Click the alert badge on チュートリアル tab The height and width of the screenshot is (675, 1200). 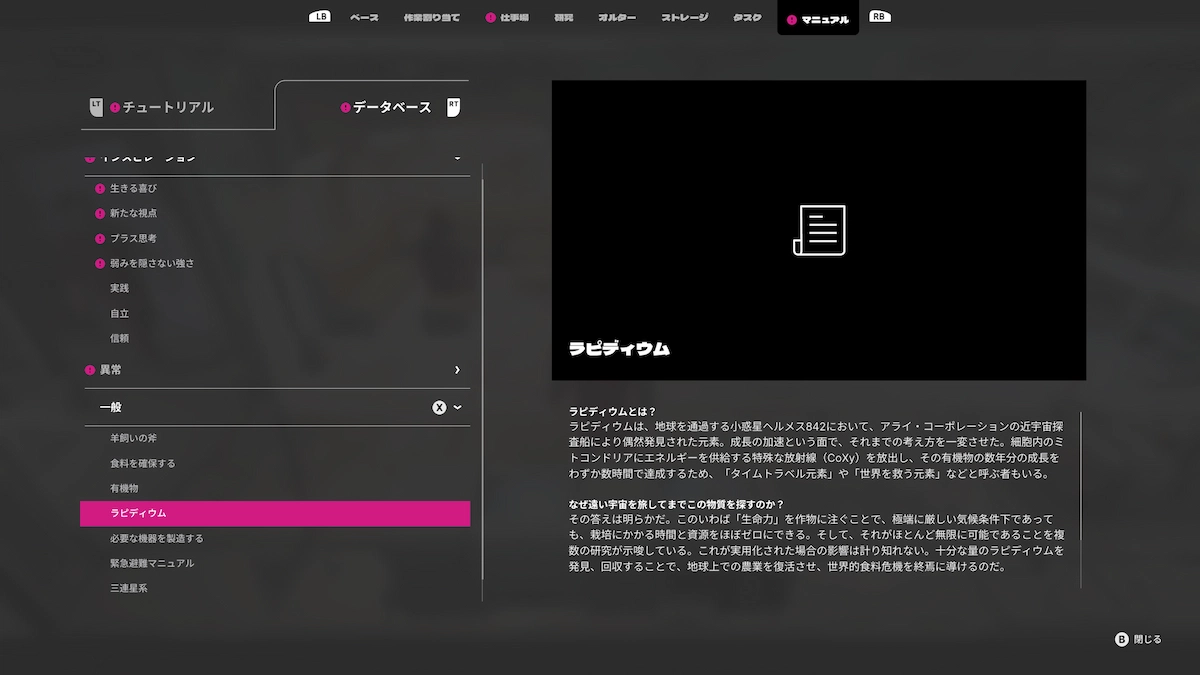(115, 107)
